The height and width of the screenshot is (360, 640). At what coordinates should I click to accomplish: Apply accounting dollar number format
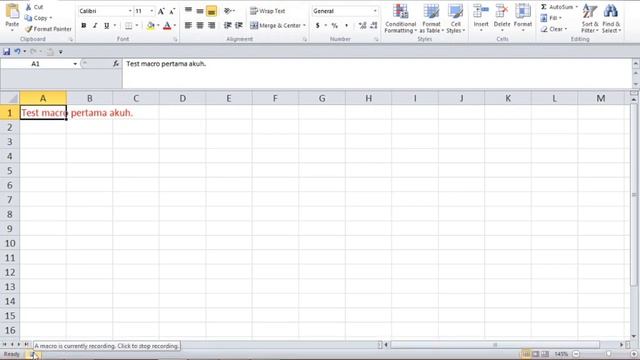pos(318,25)
